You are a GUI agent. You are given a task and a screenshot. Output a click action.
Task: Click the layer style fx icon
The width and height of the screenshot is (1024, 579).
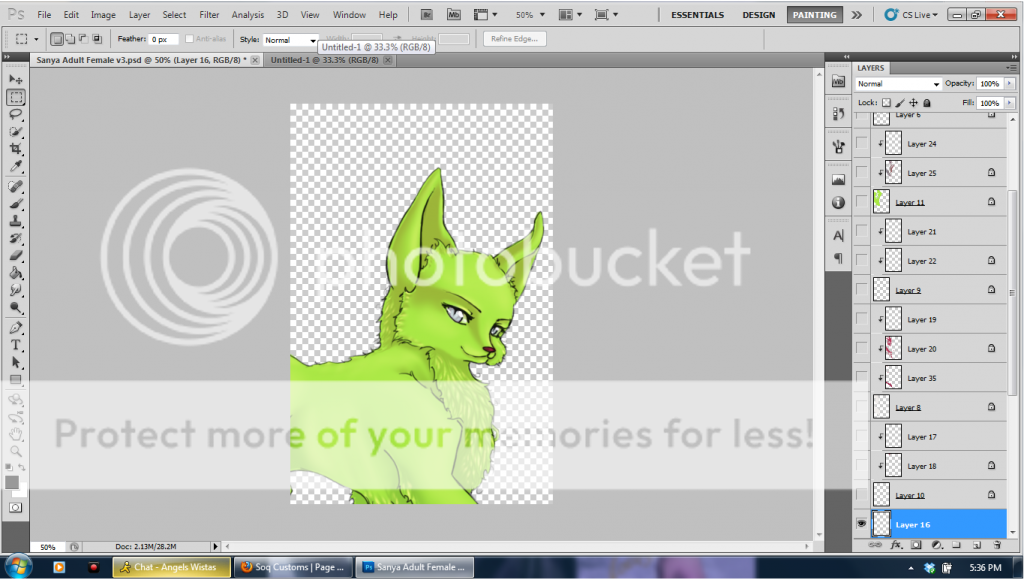click(x=897, y=545)
